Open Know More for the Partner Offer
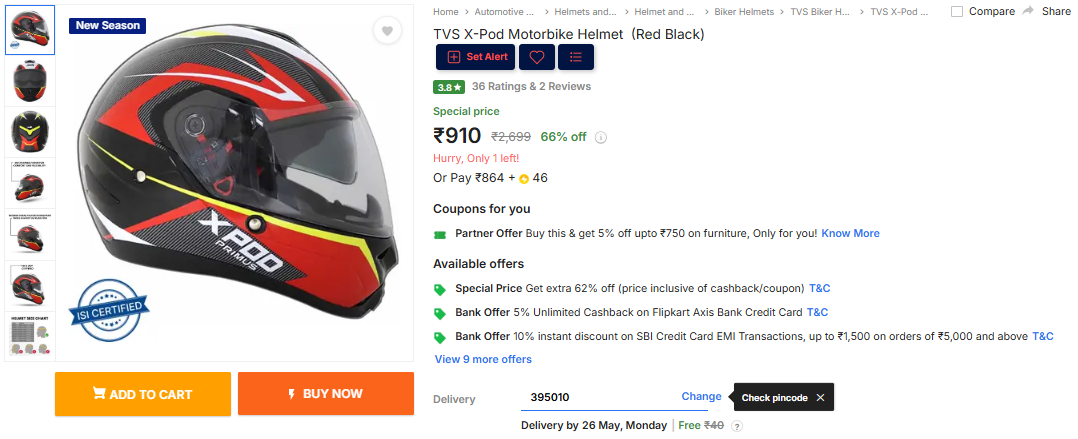Screen dimensions: 1078x439 pyautogui.click(x=850, y=233)
